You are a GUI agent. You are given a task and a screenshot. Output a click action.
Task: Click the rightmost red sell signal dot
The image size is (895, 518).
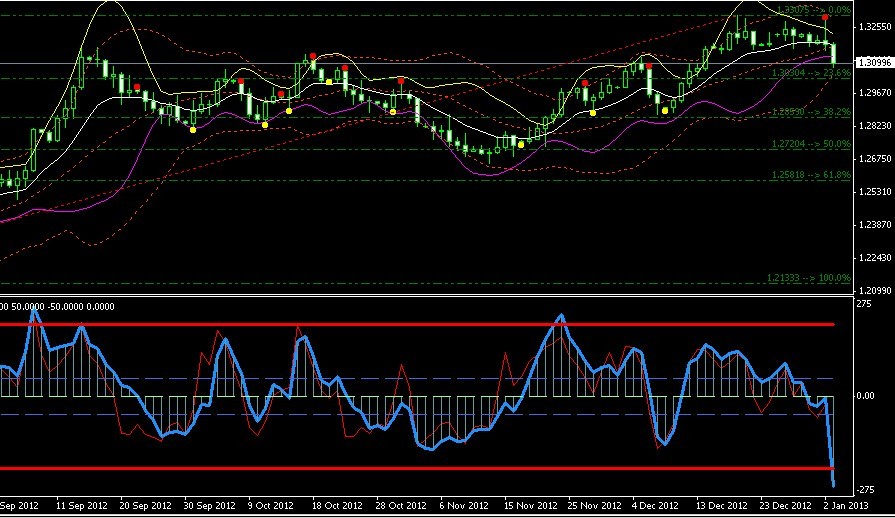click(x=824, y=18)
